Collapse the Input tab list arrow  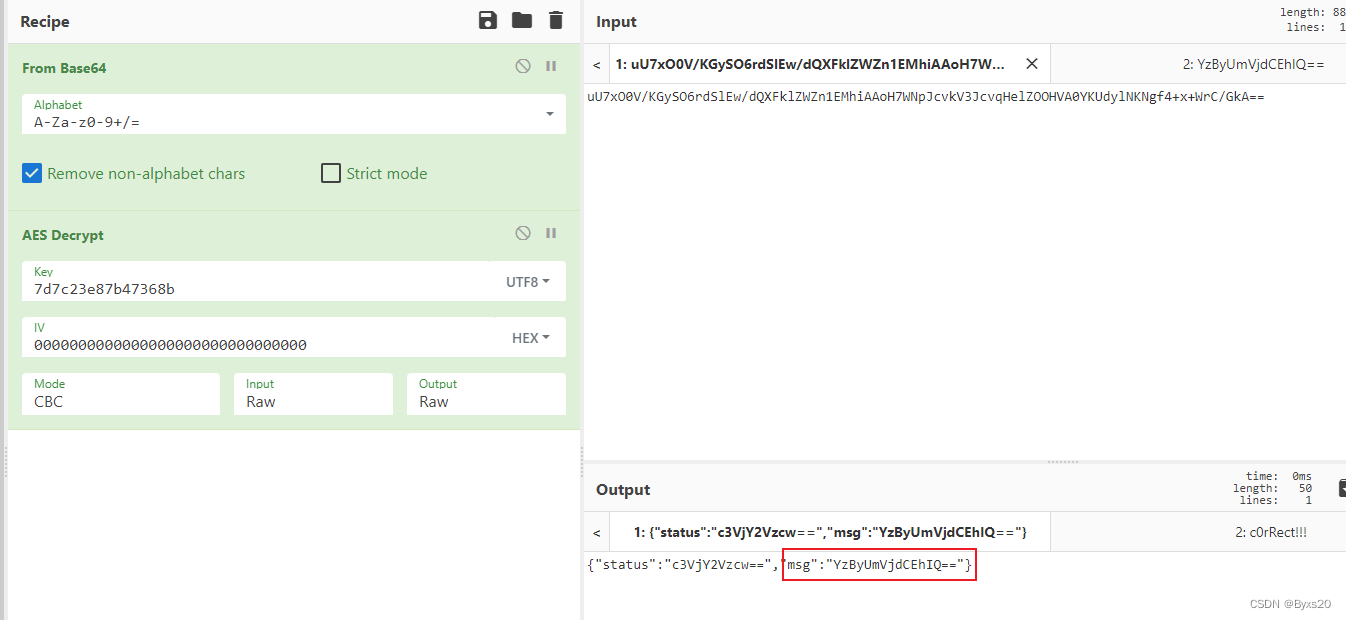[x=595, y=63]
